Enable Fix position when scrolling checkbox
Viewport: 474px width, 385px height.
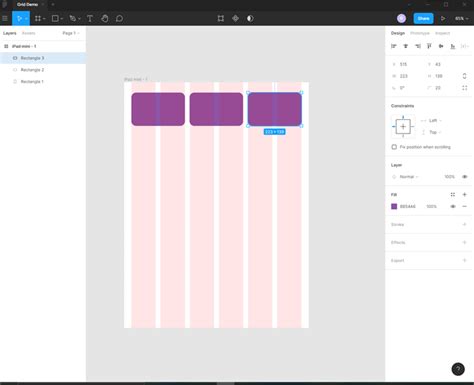pos(394,147)
